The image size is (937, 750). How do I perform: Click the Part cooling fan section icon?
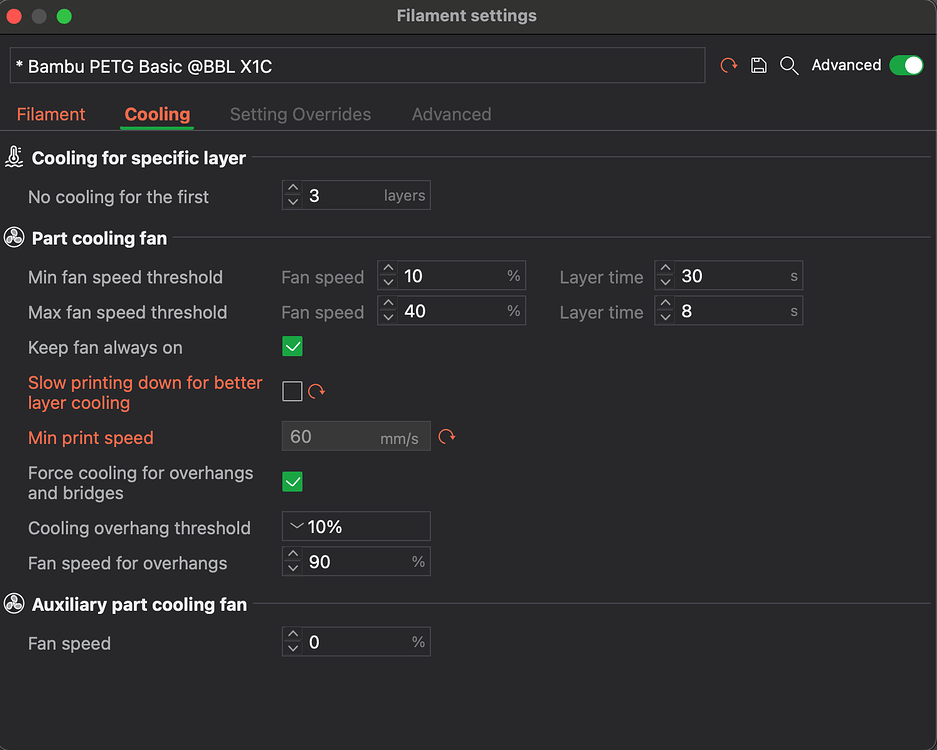(x=14, y=238)
